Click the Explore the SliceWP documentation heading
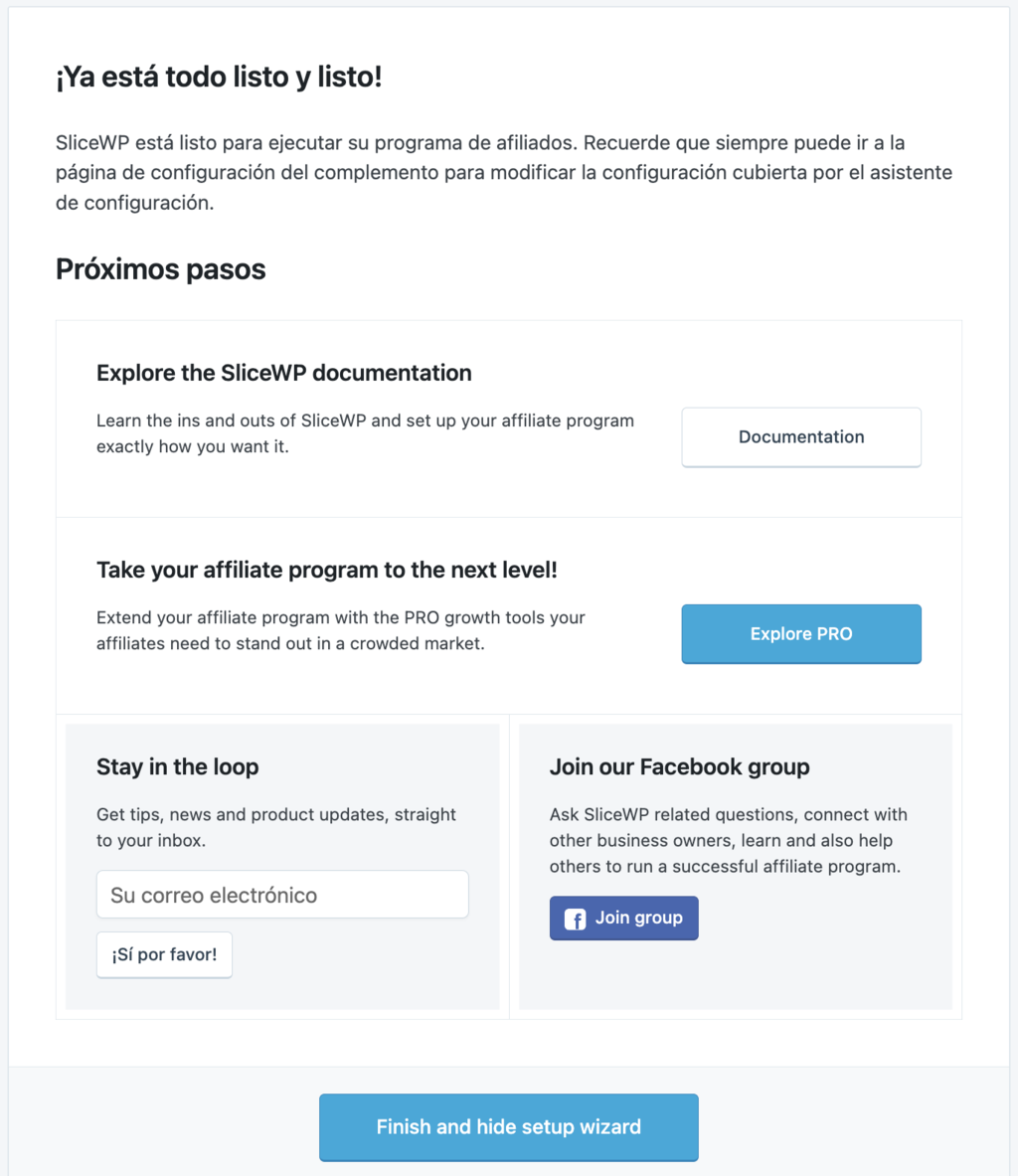This screenshot has height=1176, width=1018. coord(284,374)
